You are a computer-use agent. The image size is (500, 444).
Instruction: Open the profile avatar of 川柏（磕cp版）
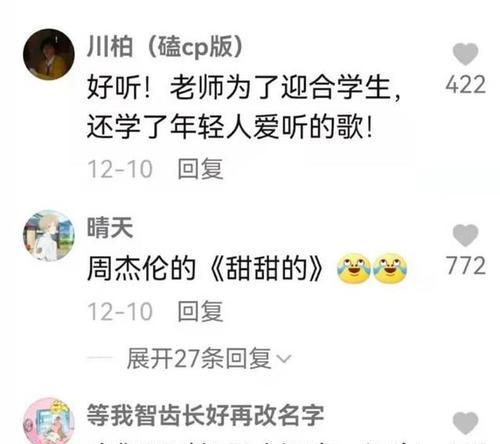point(49,54)
